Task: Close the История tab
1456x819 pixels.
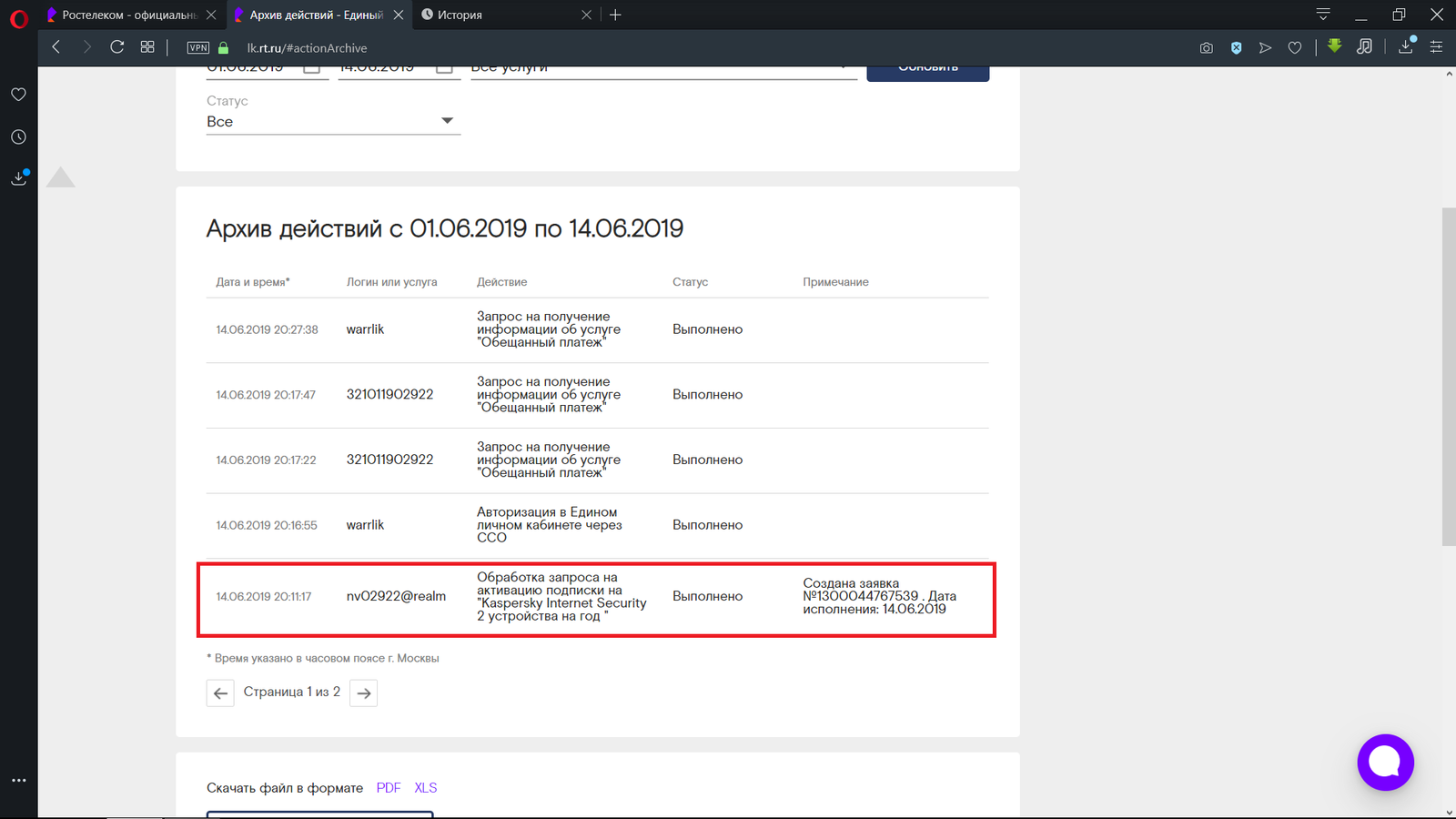Action: (586, 15)
